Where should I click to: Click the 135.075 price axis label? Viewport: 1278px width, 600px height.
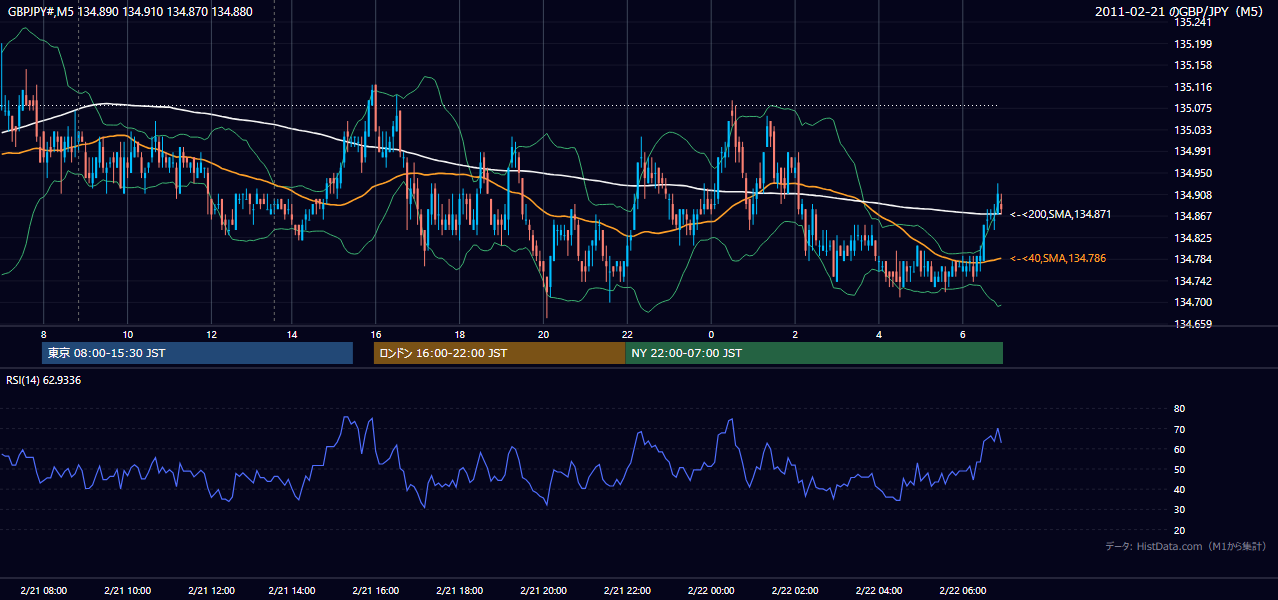1193,108
